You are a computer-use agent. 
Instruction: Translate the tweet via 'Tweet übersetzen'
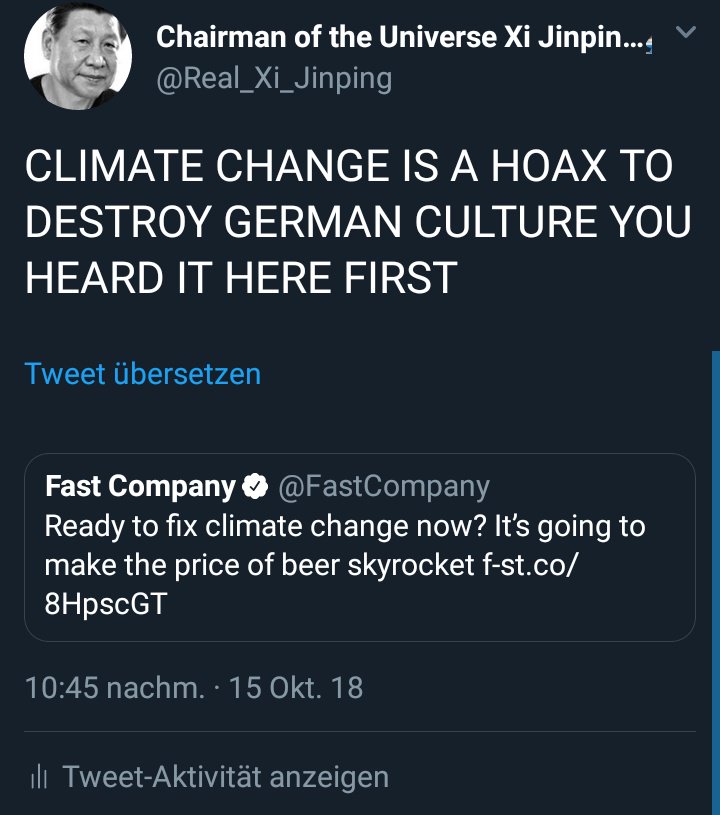[142, 374]
